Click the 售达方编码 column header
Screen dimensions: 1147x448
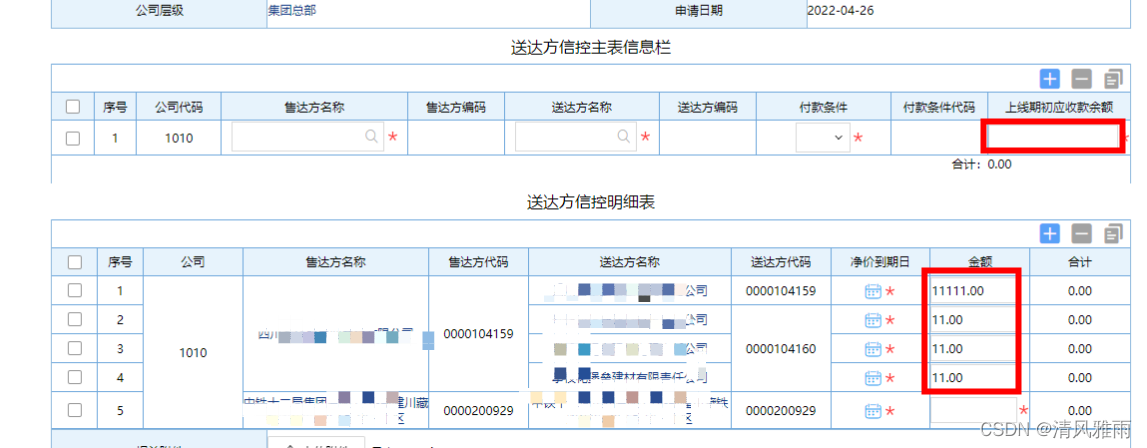click(456, 107)
